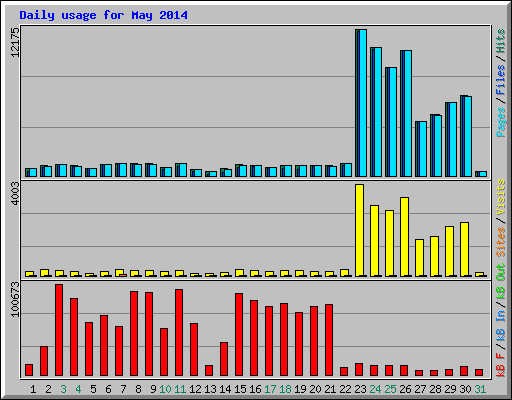Click the short red kB bar for day 13
The image size is (512, 400).
tap(209, 371)
